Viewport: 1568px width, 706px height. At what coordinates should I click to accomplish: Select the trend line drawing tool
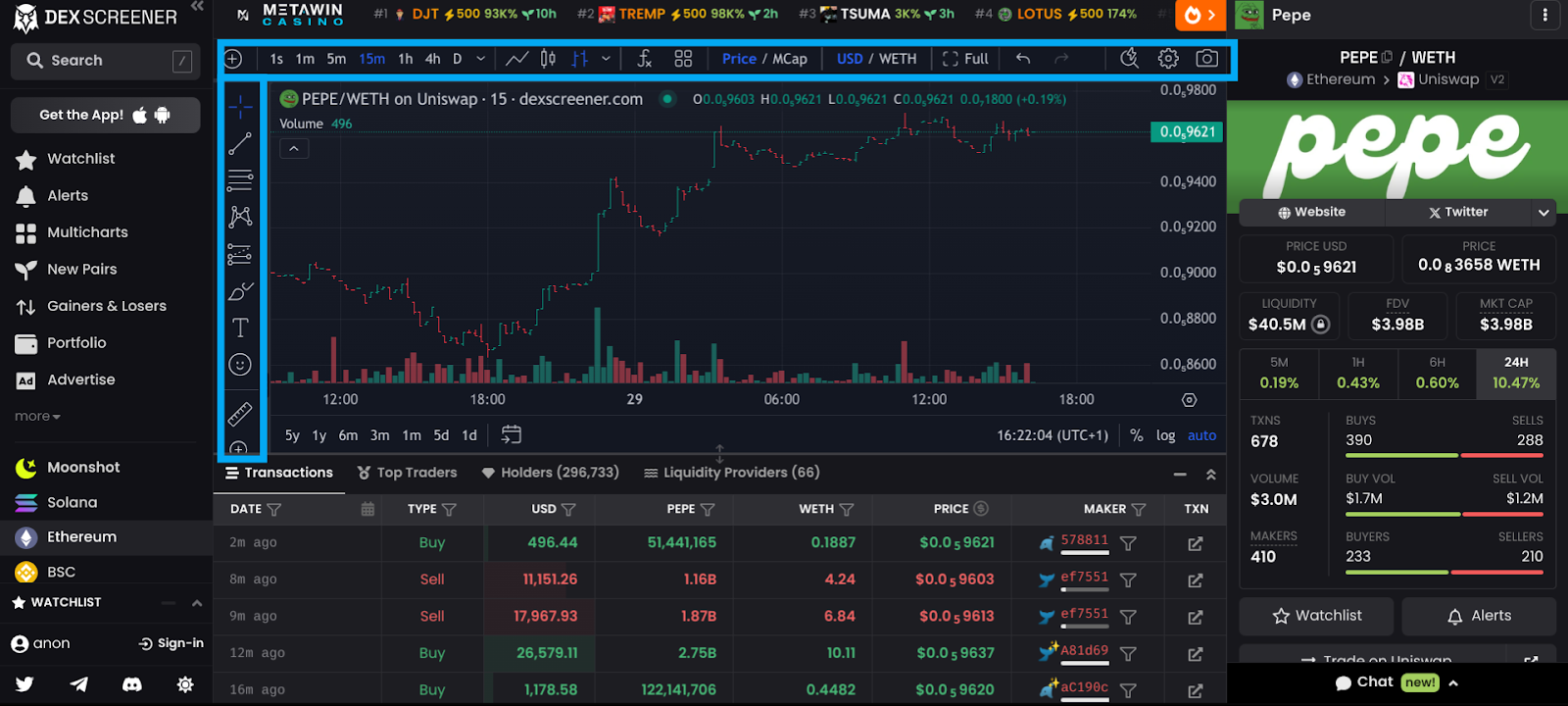(x=240, y=144)
